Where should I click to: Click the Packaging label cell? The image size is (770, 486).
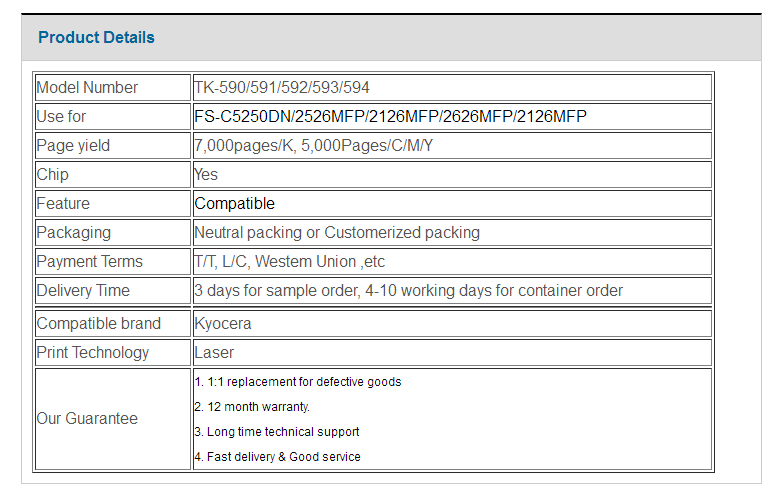[113, 232]
